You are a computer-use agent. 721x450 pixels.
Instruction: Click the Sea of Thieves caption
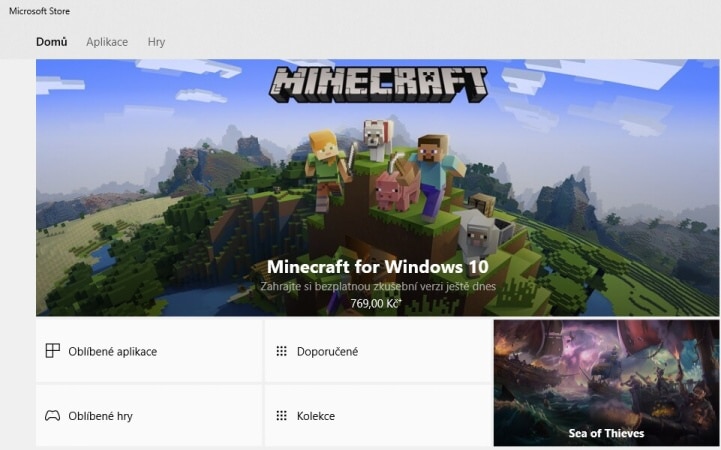(606, 433)
